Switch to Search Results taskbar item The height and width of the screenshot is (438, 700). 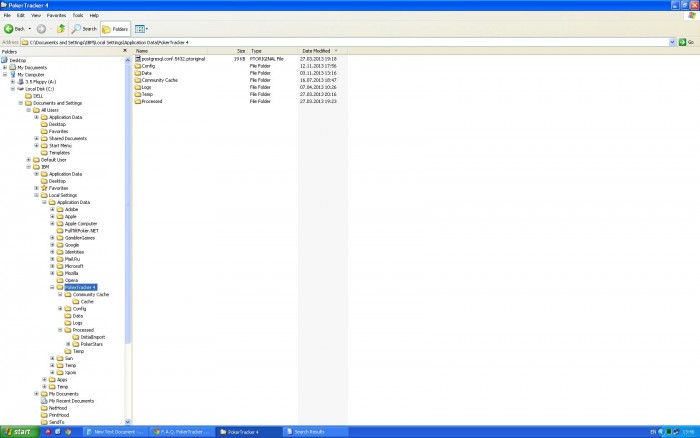316,432
